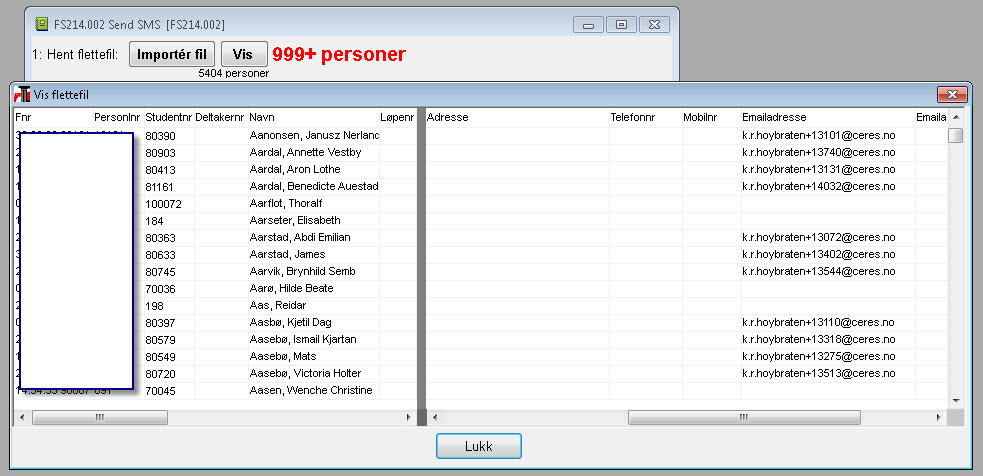This screenshot has height=476, width=983.
Task: Click the right pane horizontal scrollbar thumb
Action: [x=744, y=418]
